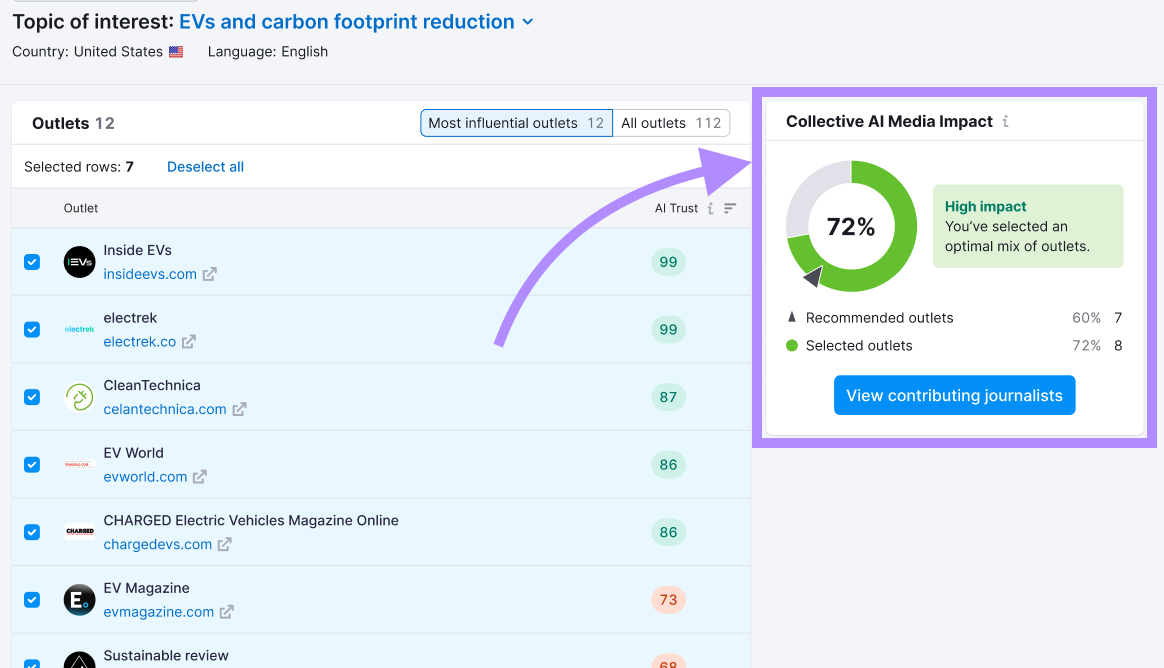Click the United States flag icon
The image size is (1164, 668).
[176, 51]
